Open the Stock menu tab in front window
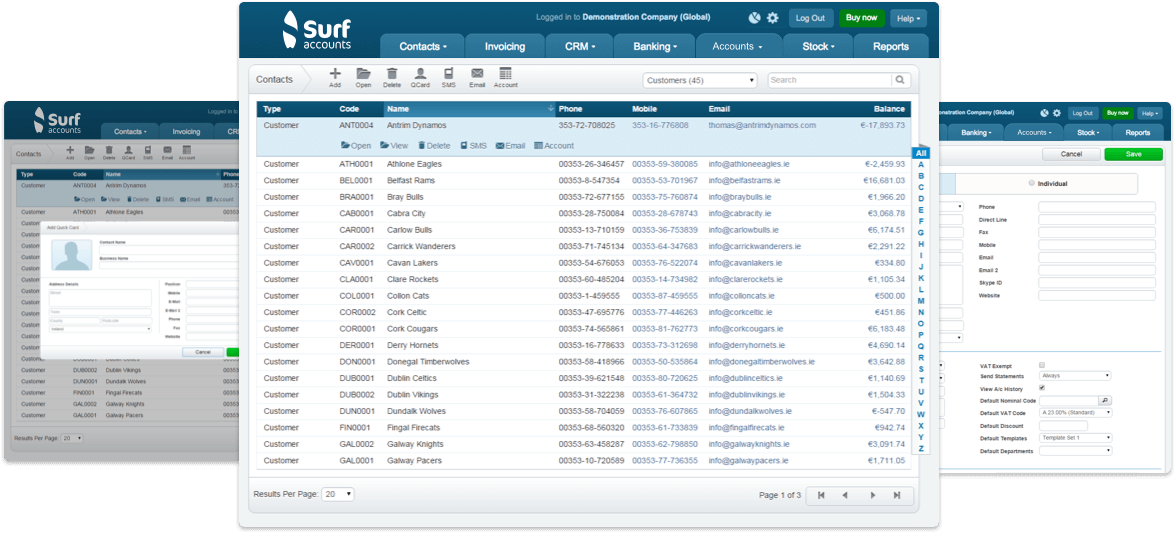Screen dimensions: 1175x533 tap(818, 46)
